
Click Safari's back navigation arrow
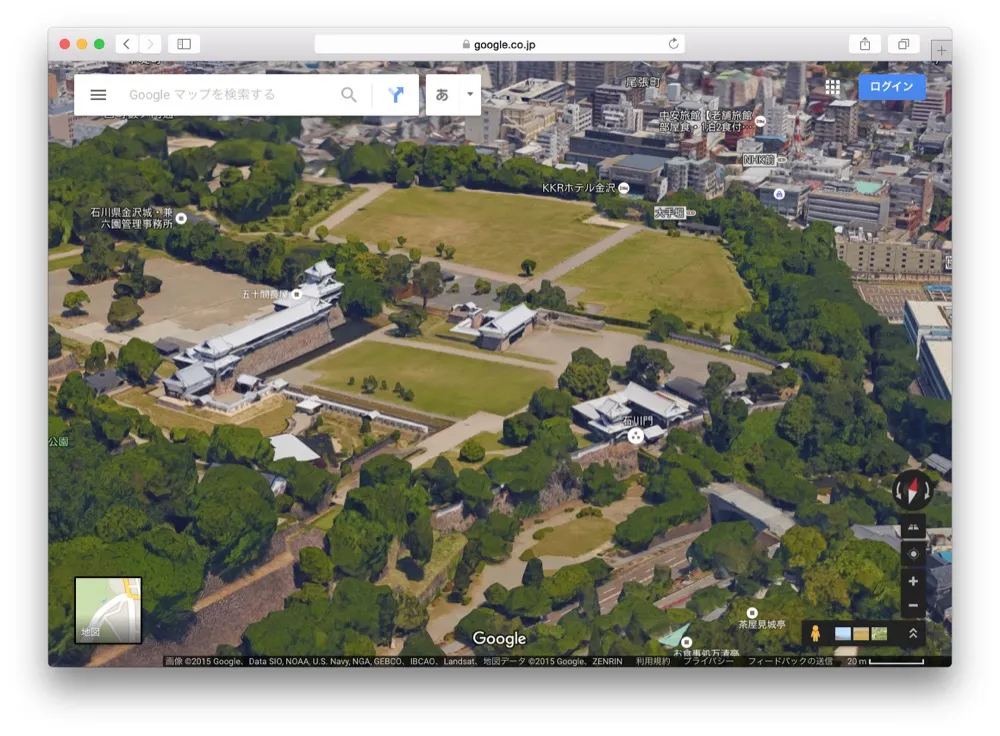124,44
